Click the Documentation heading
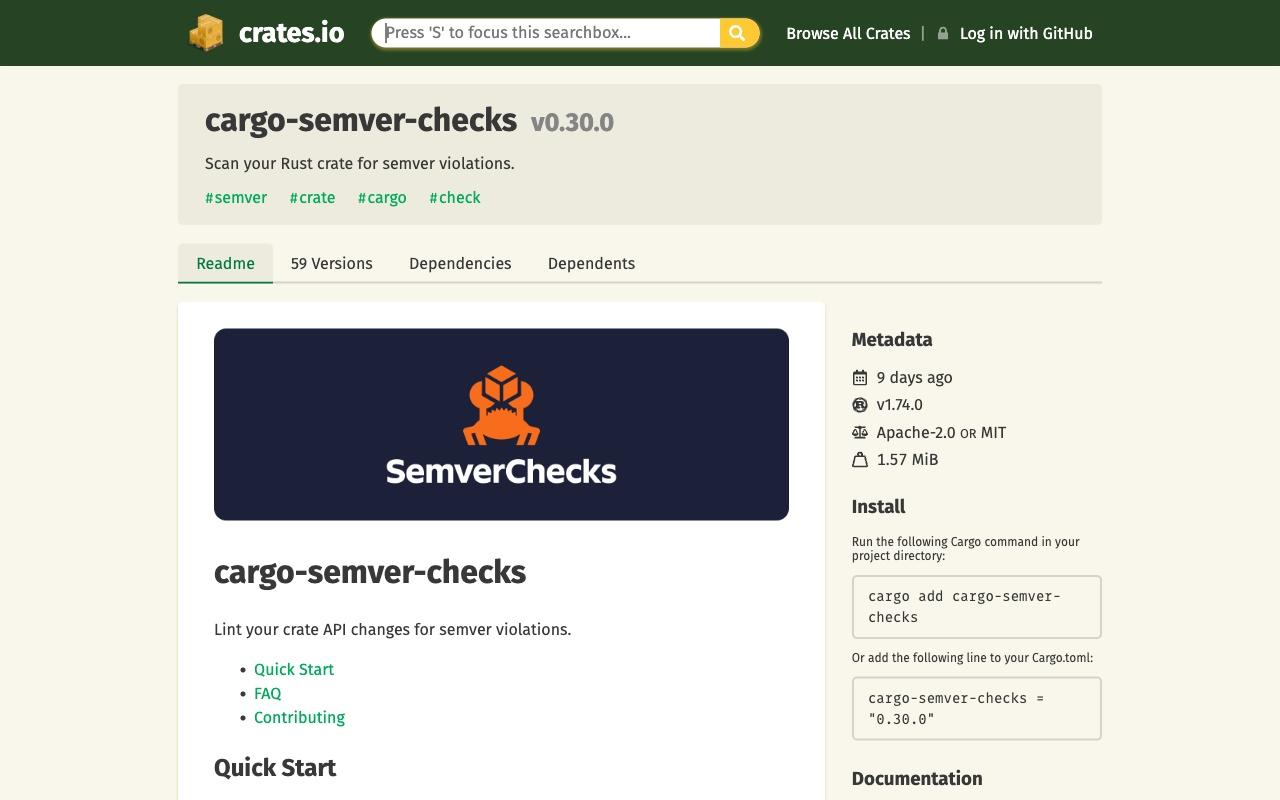 click(x=917, y=778)
